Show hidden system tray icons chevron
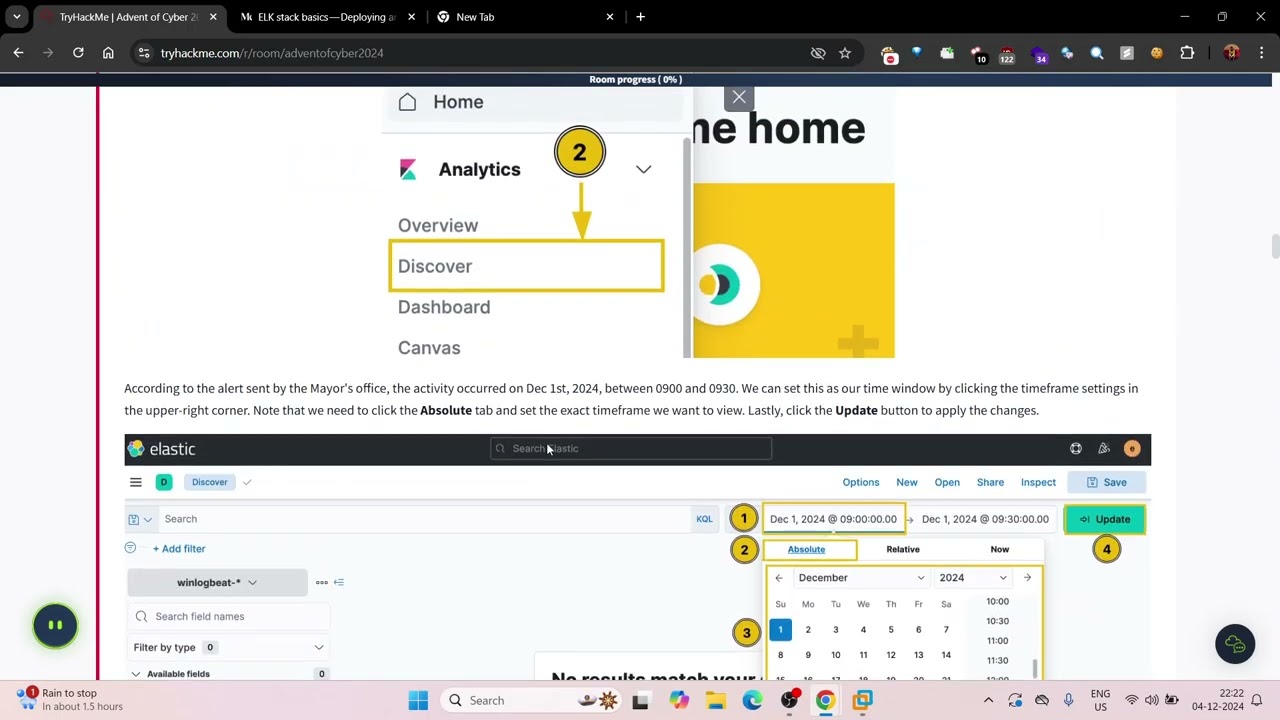The image size is (1280, 720). 988,700
